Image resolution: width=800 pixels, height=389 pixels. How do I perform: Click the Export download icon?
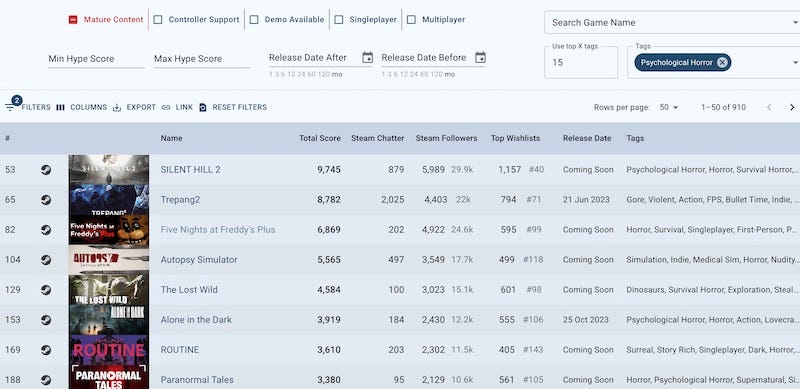117,107
